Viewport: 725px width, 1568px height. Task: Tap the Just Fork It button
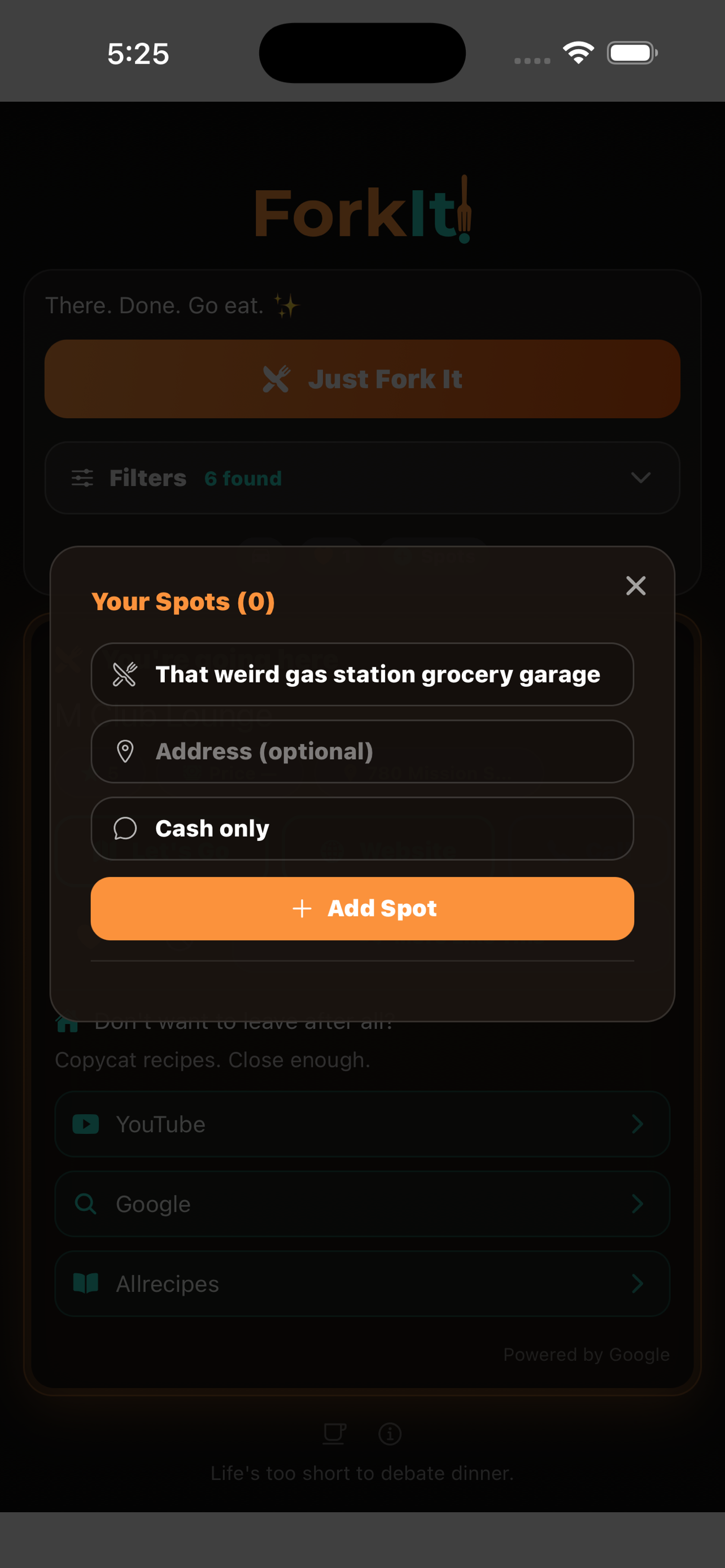[362, 379]
